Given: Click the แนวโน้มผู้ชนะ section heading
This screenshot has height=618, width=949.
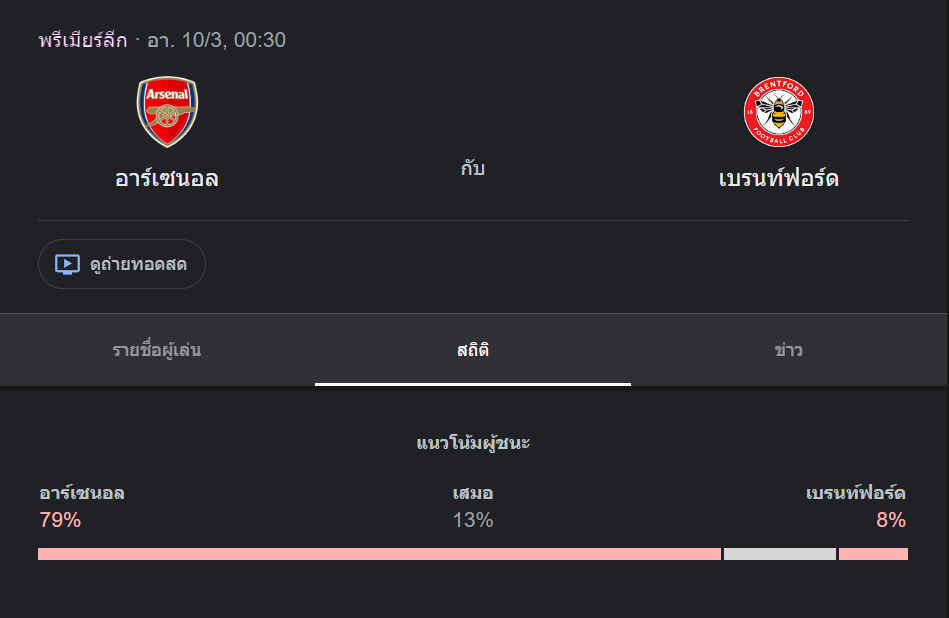Looking at the screenshot, I should tap(473, 442).
